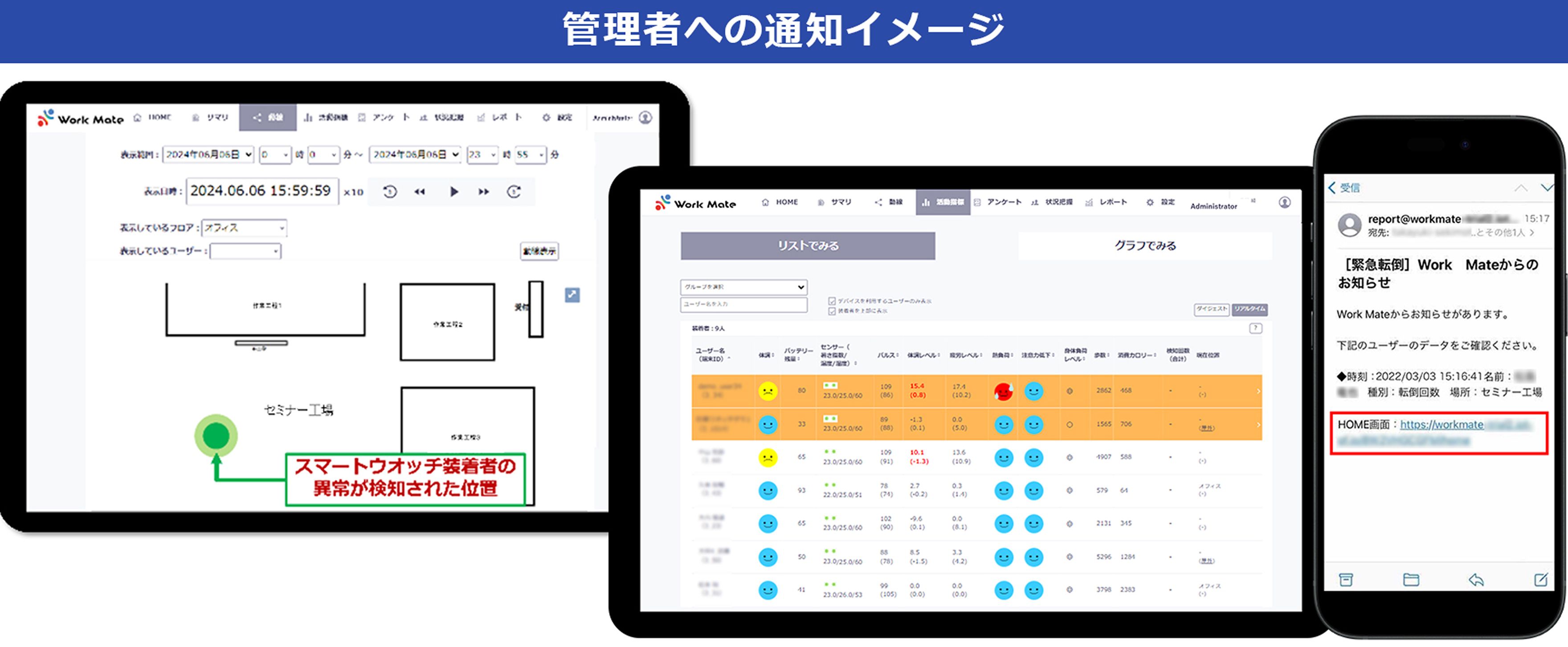The image size is (1568, 647).
Task: Switch to the リストでみる tab
Action: (x=808, y=246)
